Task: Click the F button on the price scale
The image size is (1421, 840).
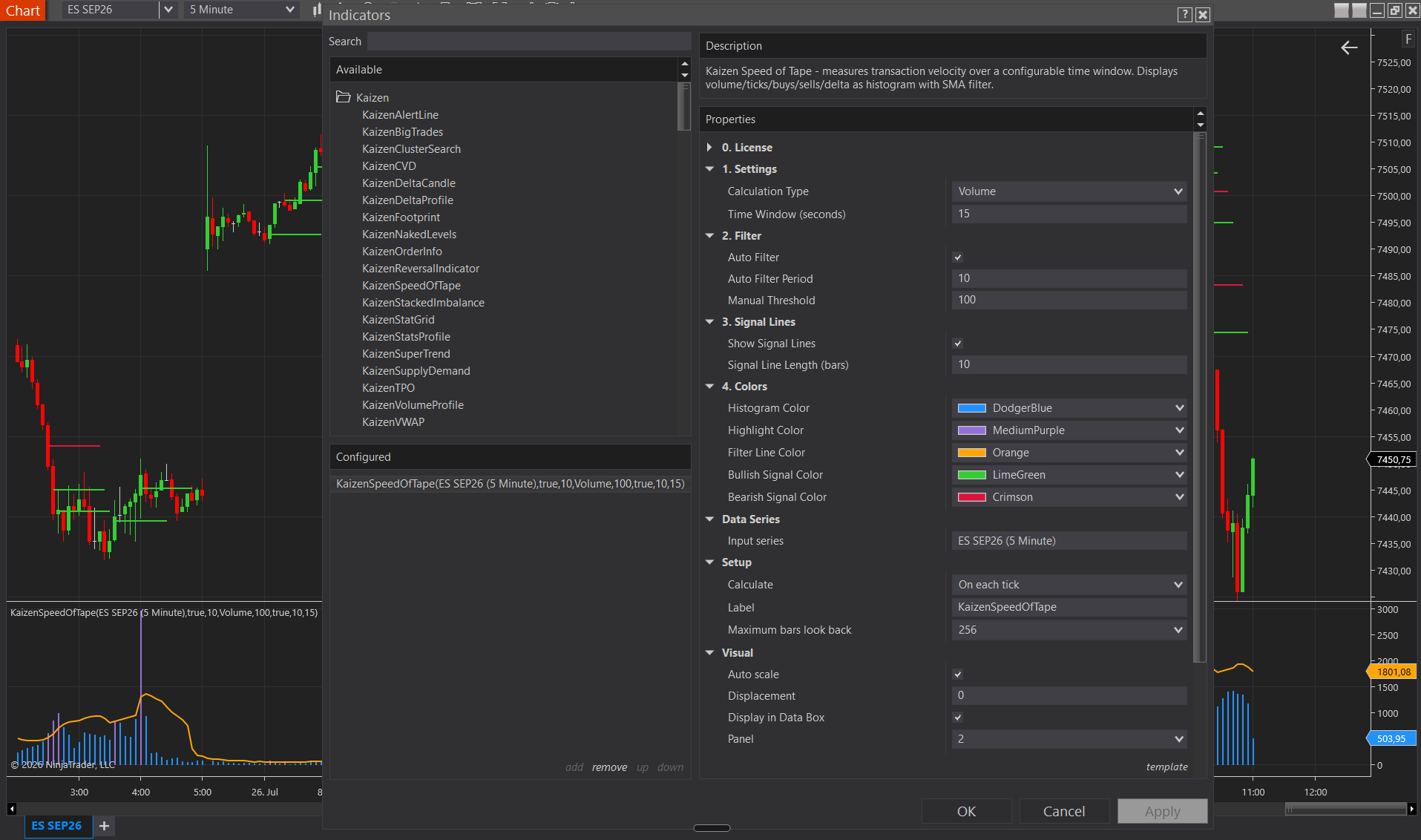Action: pos(1408,39)
